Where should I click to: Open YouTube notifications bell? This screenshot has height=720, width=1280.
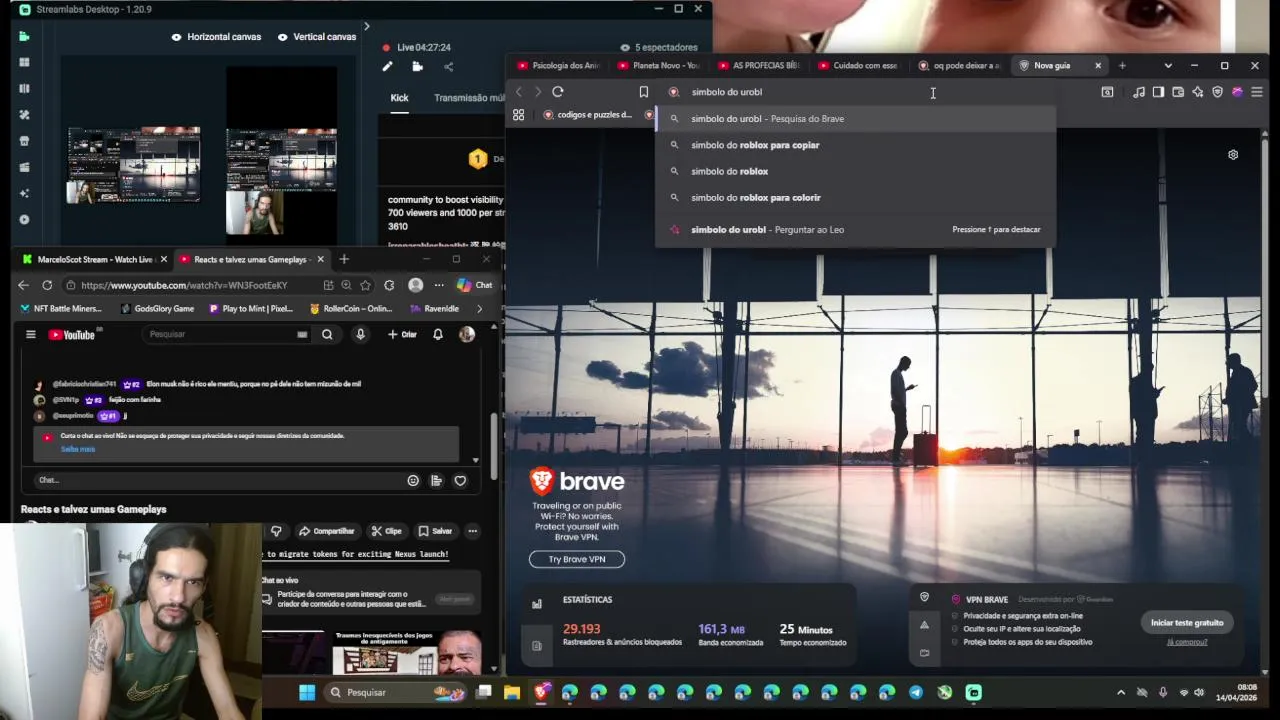click(437, 334)
